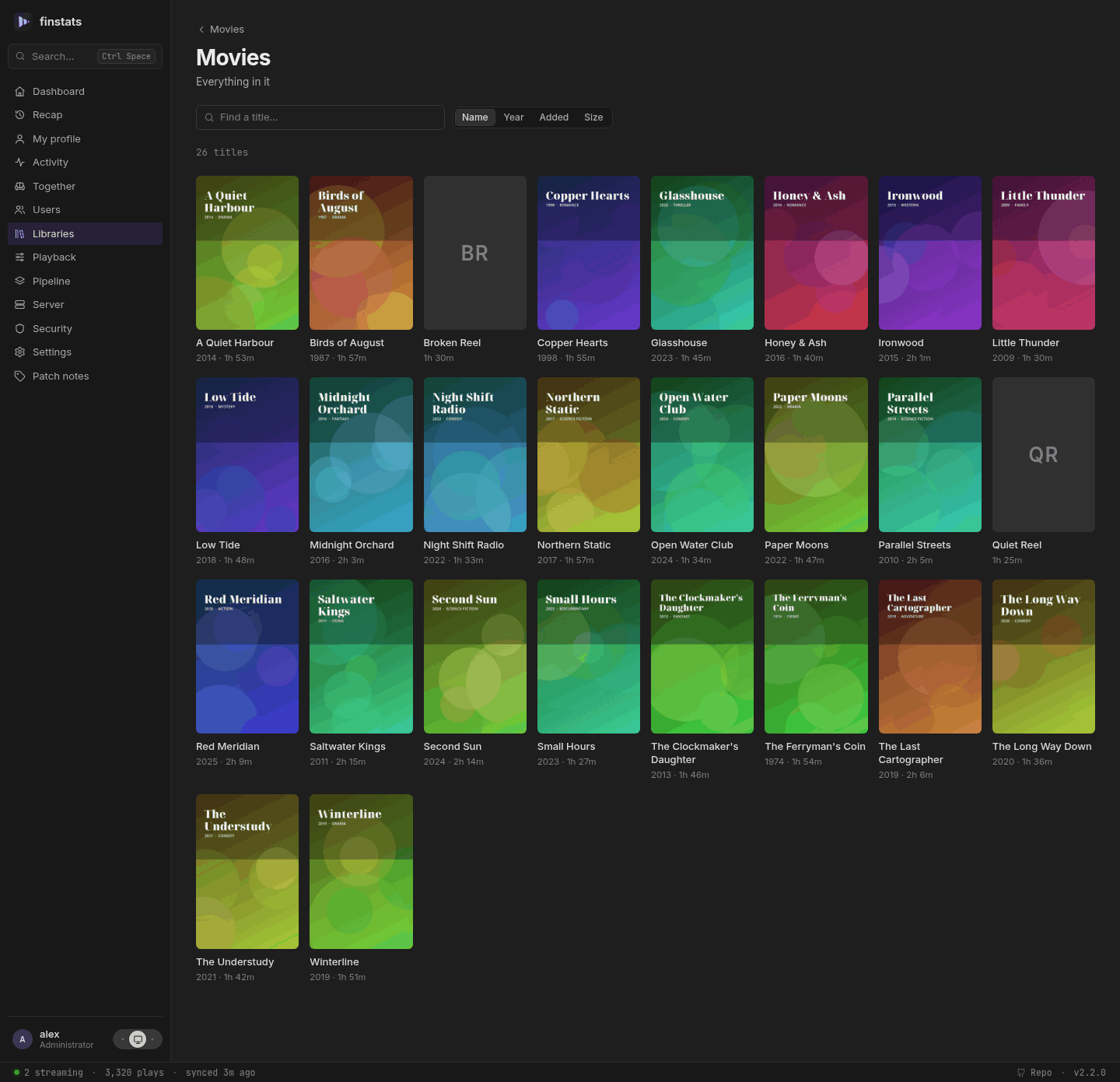Click the magnifier icon in Find a title
Viewport: 1120px width, 1082px height.
[209, 117]
